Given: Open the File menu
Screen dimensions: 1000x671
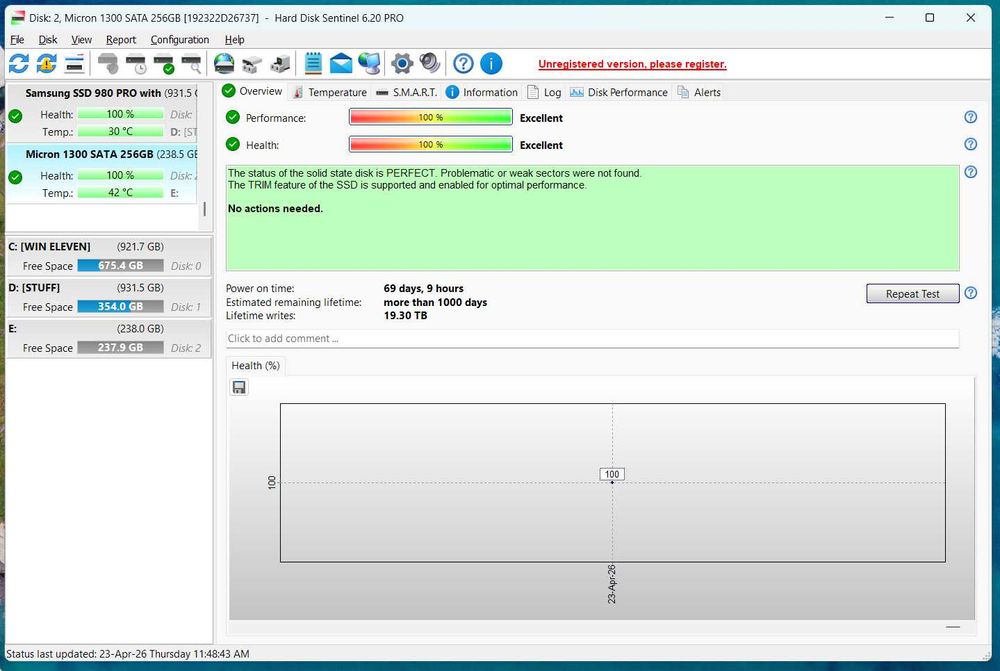Looking at the screenshot, I should [x=17, y=40].
